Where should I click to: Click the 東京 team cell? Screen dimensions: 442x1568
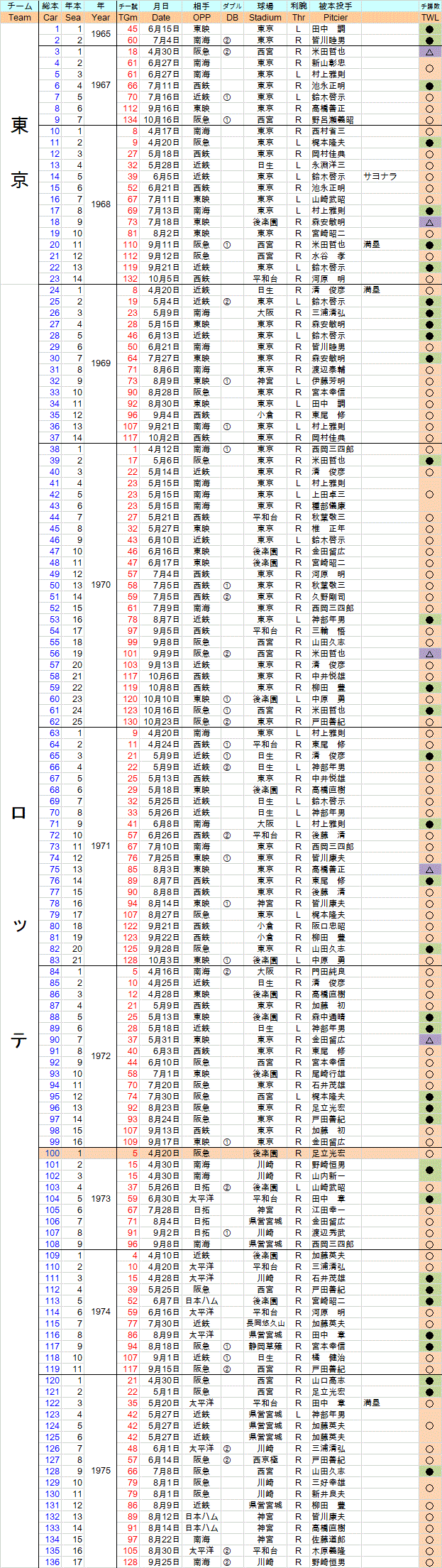tap(20, 154)
